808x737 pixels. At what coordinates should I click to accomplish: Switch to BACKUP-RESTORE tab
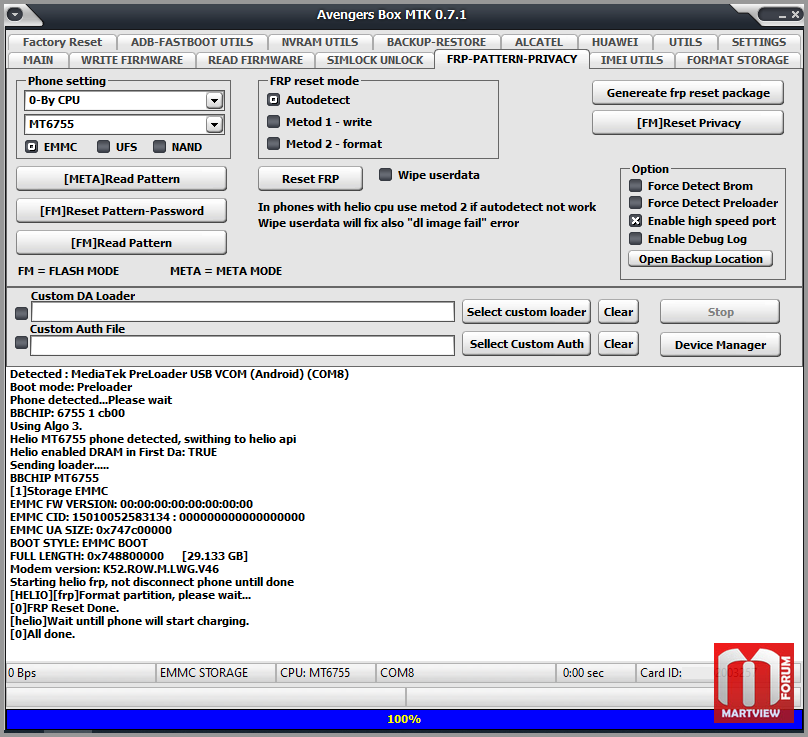pyautogui.click(x=436, y=42)
